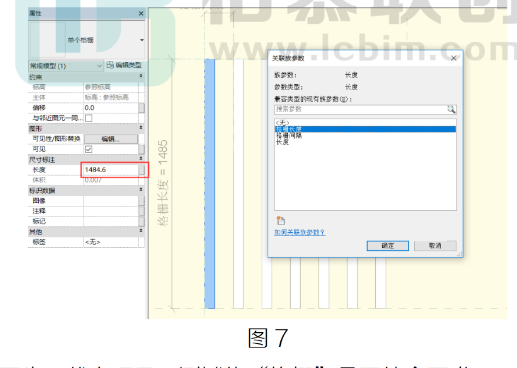Screen dimensions: 517x368
Task: Toggle the 与邻近图元一同移动 checkbox
Action: pyautogui.click(x=89, y=118)
